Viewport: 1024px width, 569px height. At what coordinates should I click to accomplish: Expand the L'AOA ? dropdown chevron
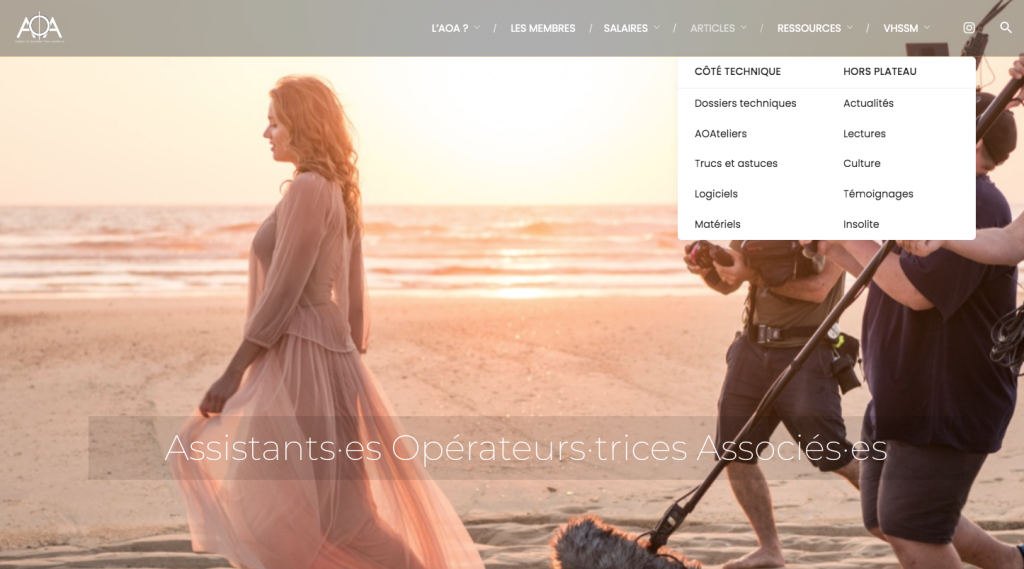tap(477, 28)
